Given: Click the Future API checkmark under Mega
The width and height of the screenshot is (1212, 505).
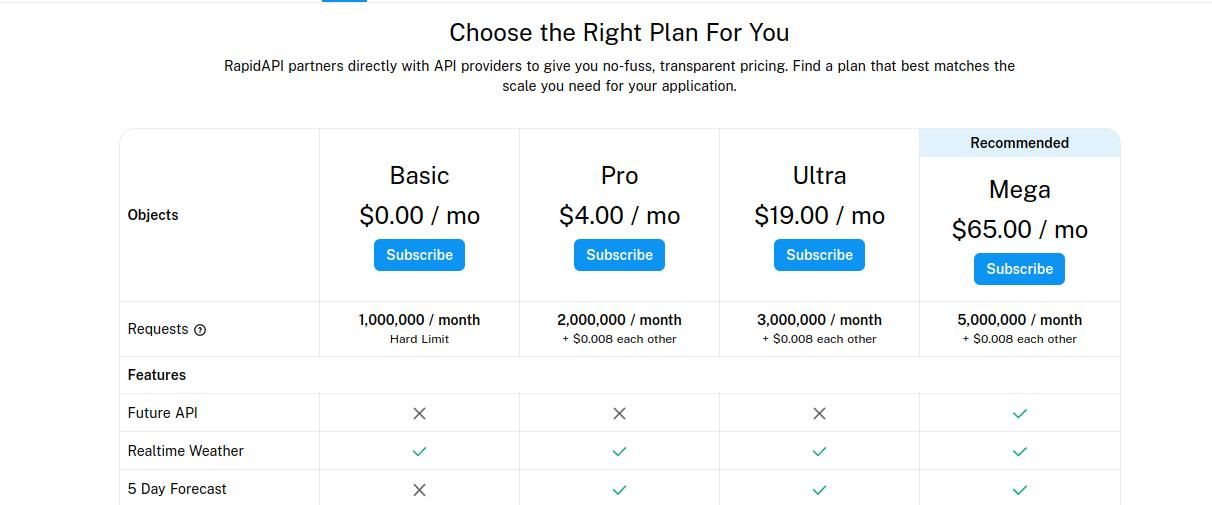Looking at the screenshot, I should point(1019,413).
